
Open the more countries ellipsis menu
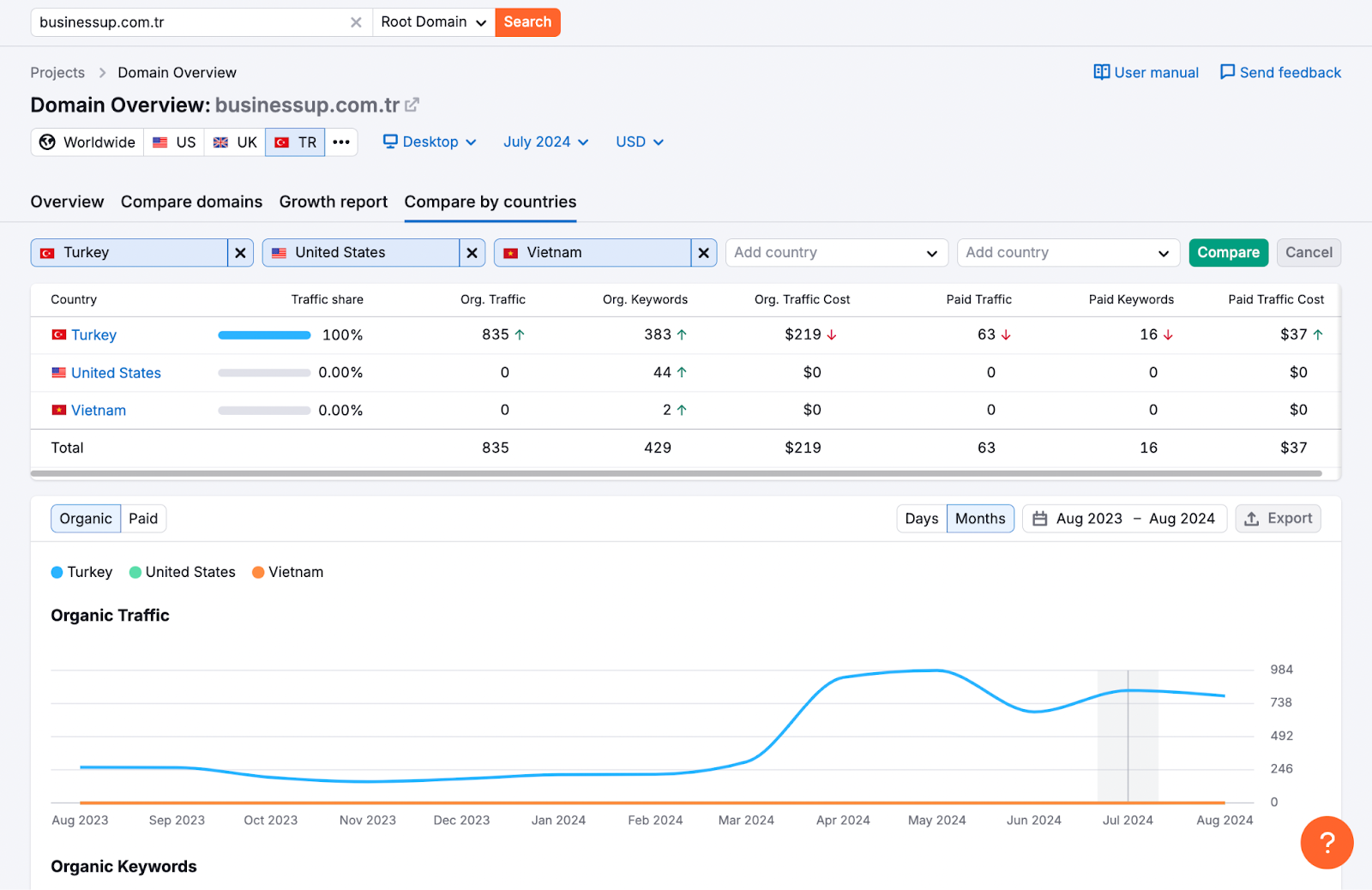[341, 142]
